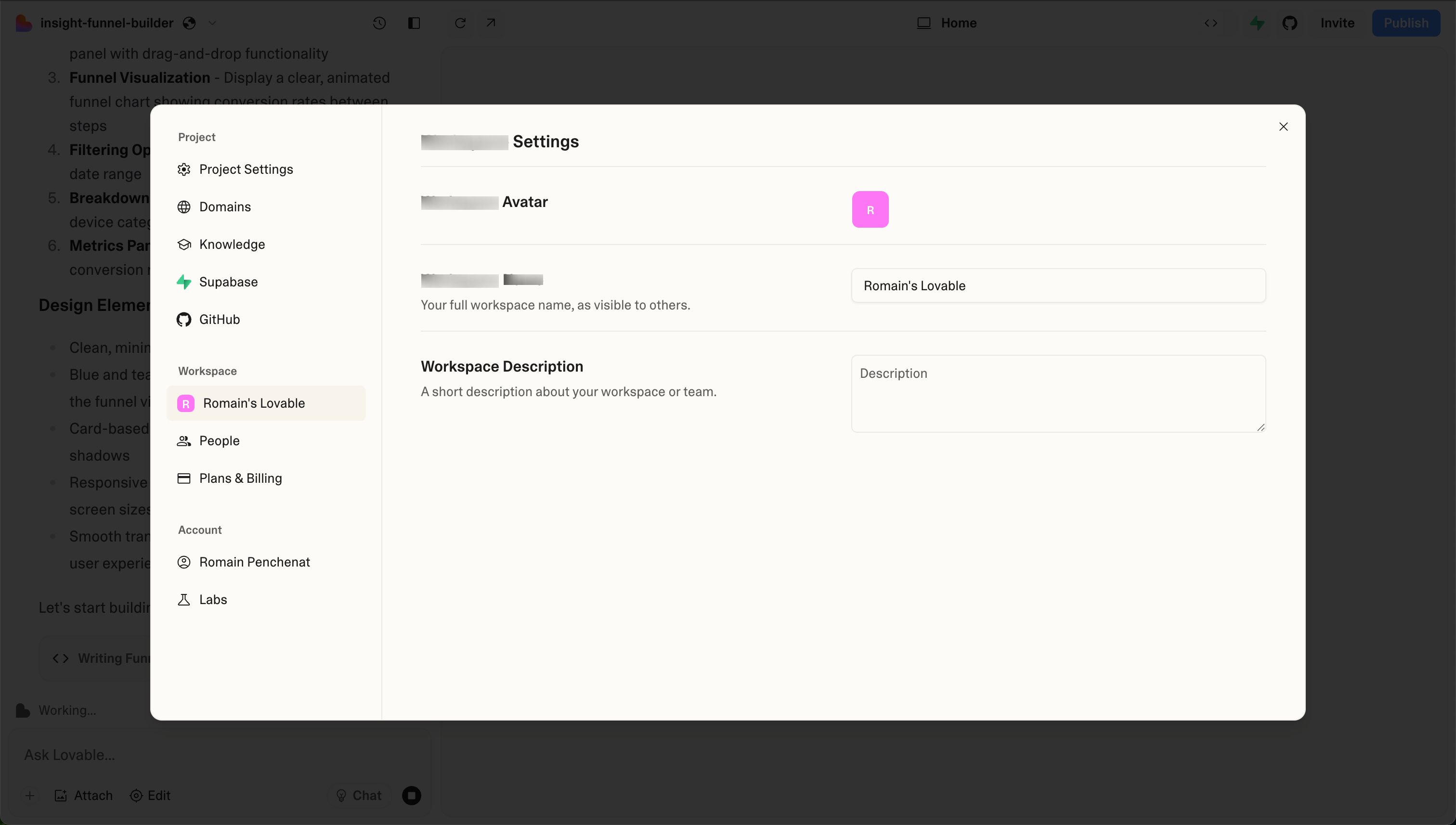Click the pink R workspace avatar
The height and width of the screenshot is (825, 1456).
pos(870,210)
